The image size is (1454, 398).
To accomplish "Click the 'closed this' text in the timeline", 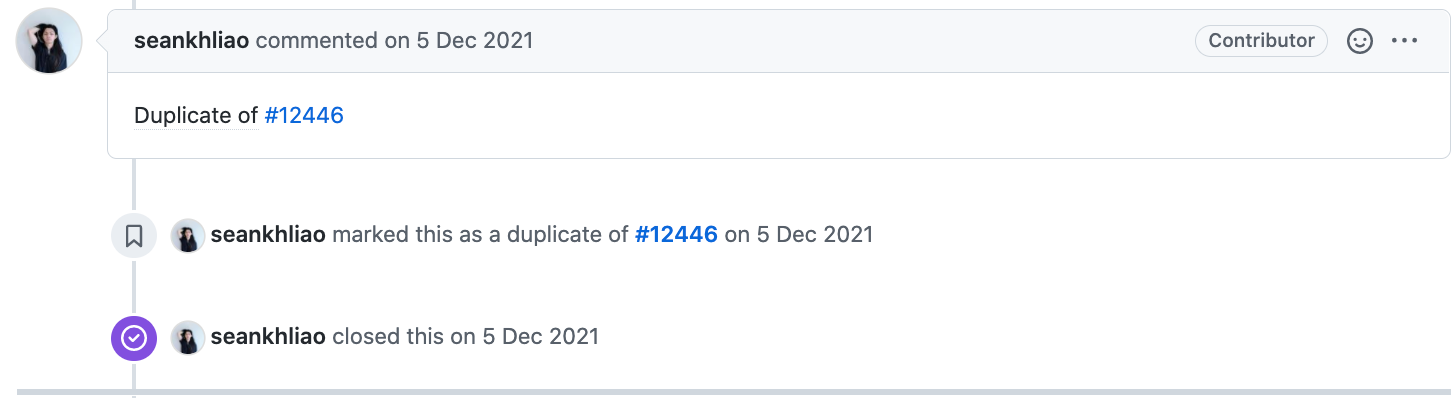I will [x=389, y=336].
